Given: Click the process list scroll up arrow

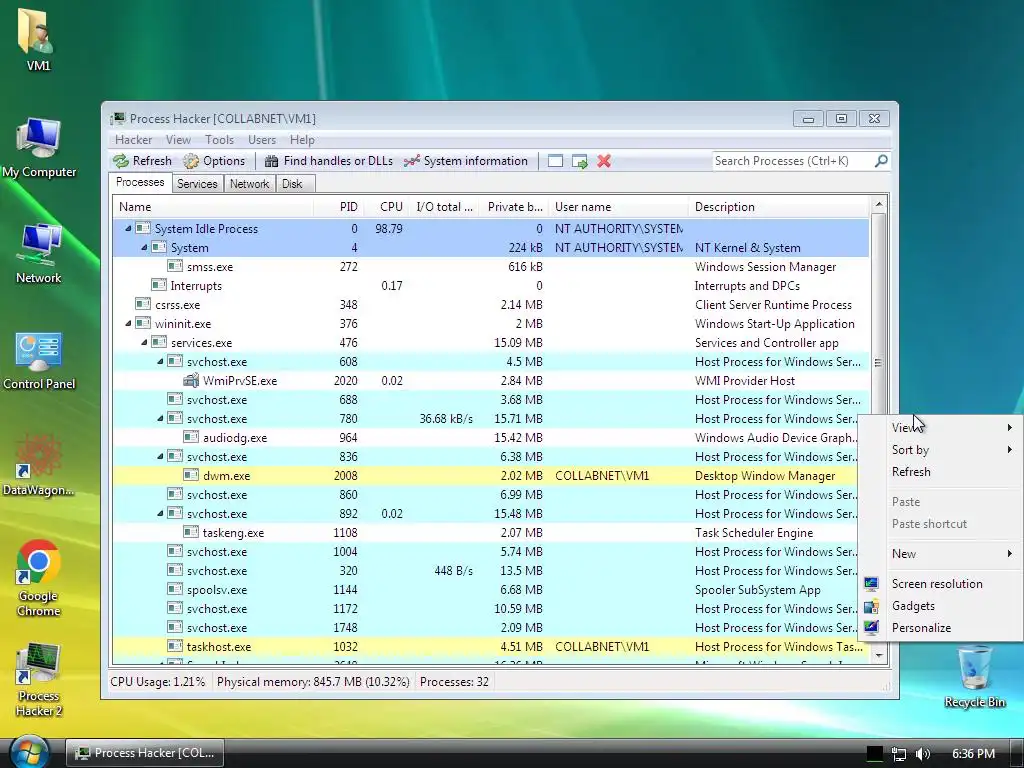Looking at the screenshot, I should pyautogui.click(x=879, y=204).
